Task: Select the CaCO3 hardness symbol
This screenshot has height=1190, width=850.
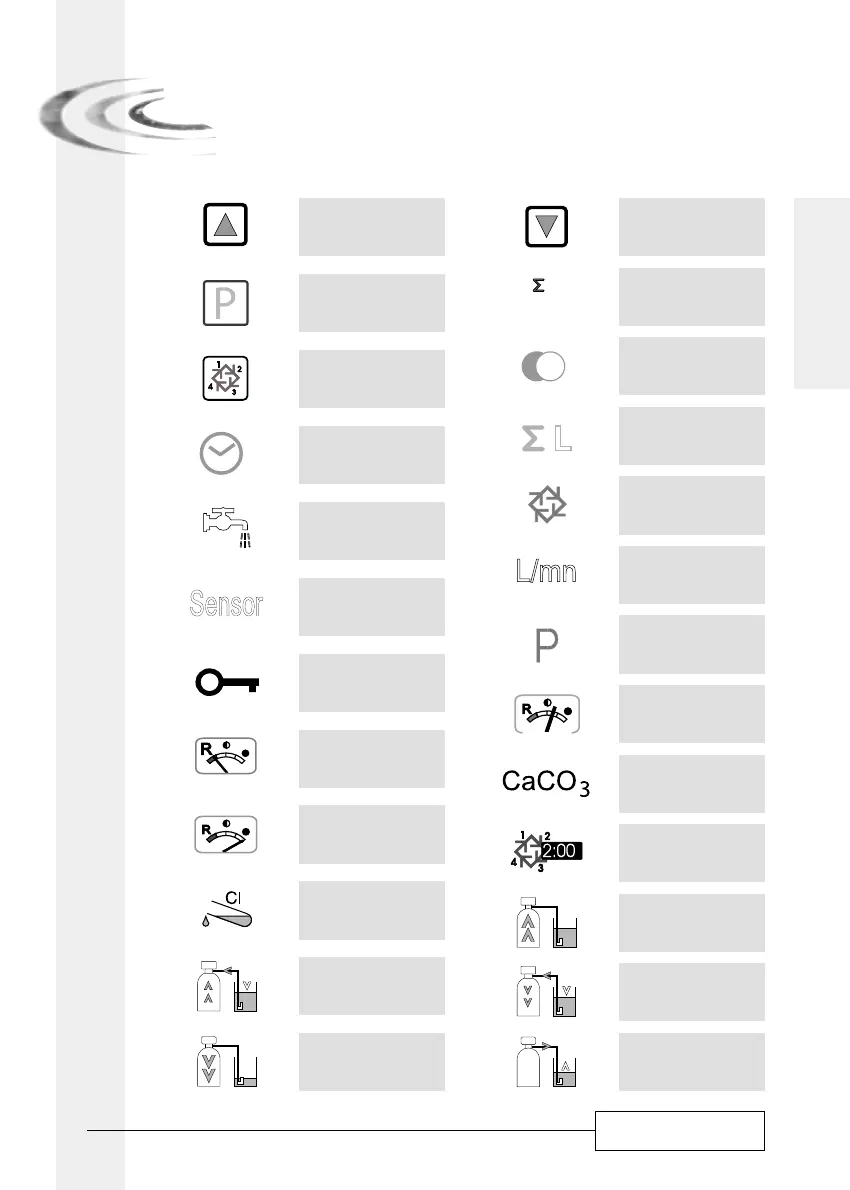Action: point(546,783)
